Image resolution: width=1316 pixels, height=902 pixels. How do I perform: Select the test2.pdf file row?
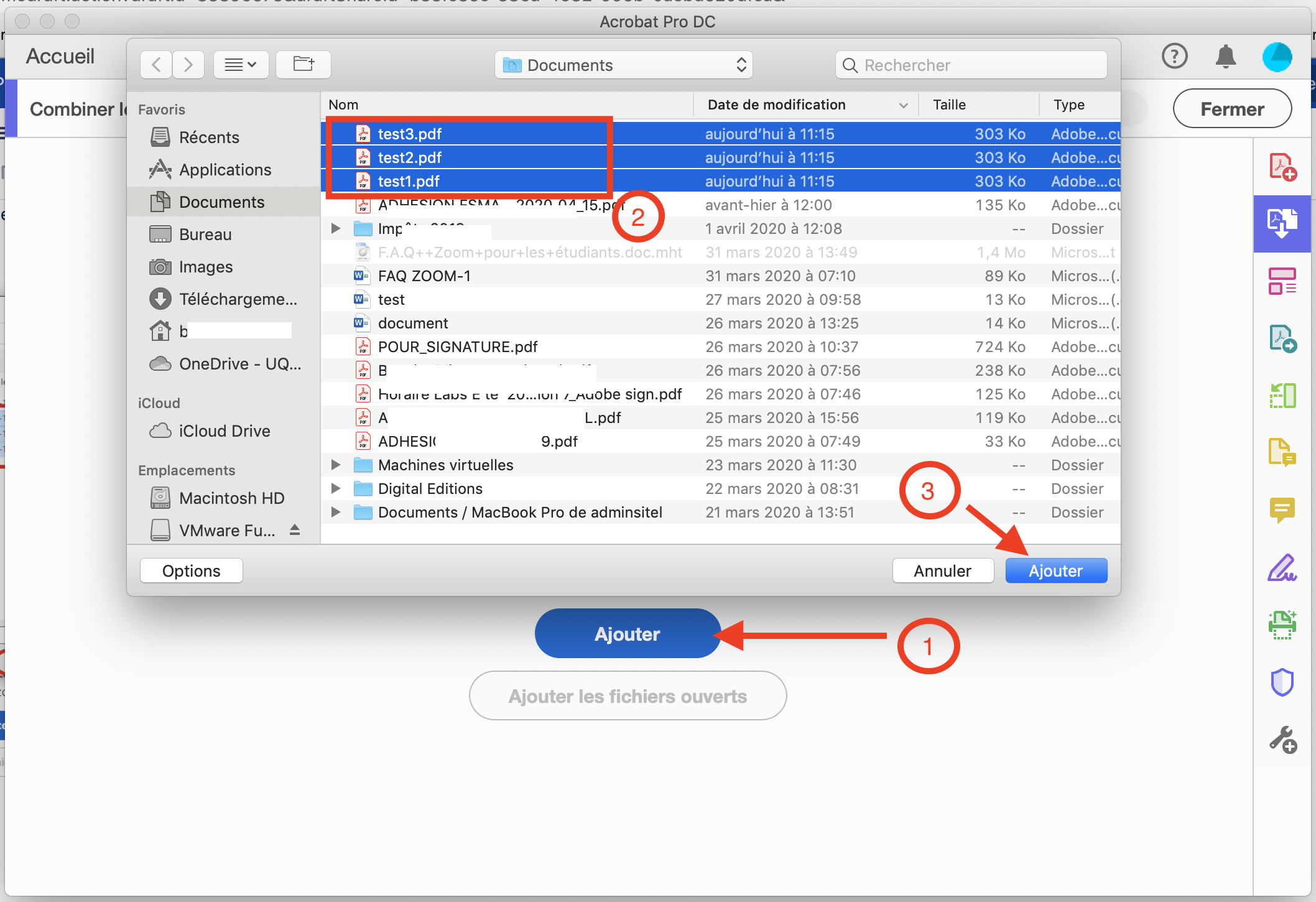(721, 157)
